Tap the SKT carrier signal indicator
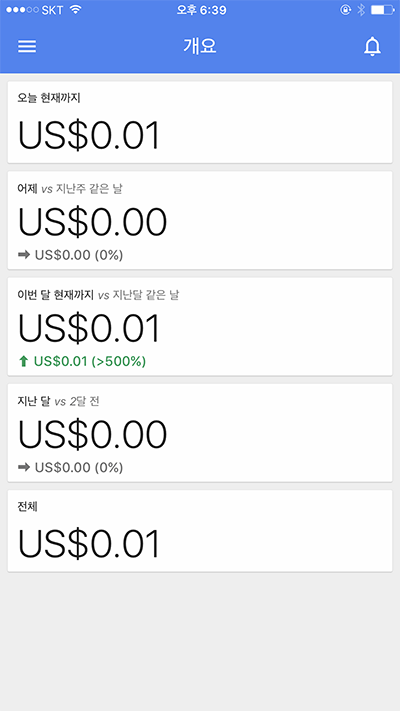Viewport: 400px width, 711px height. pos(34,10)
